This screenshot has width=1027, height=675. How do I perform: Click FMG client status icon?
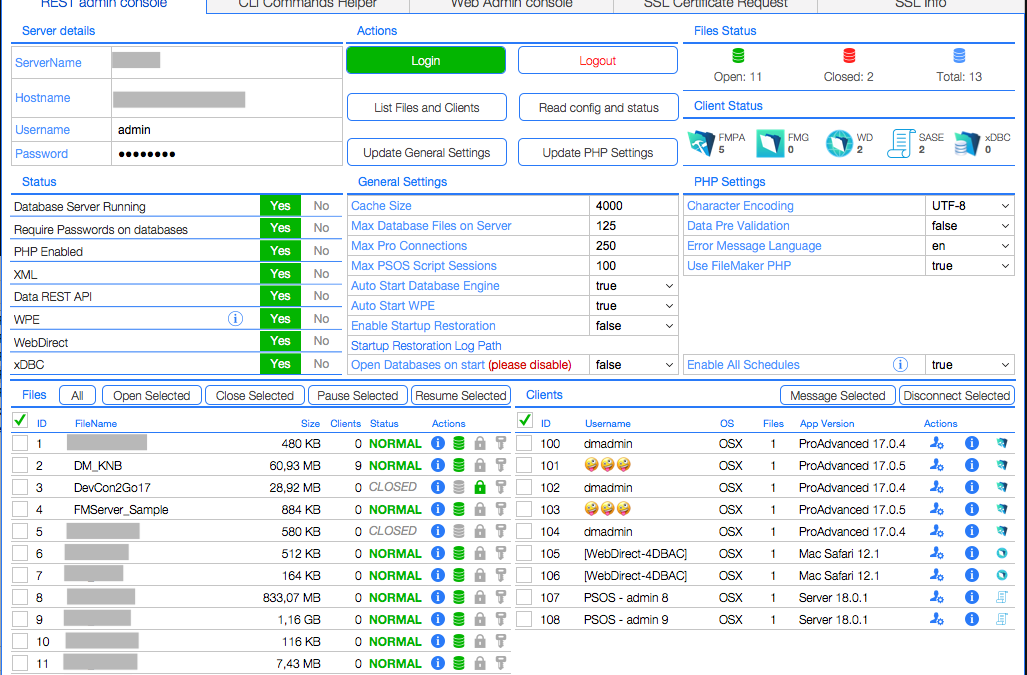770,143
